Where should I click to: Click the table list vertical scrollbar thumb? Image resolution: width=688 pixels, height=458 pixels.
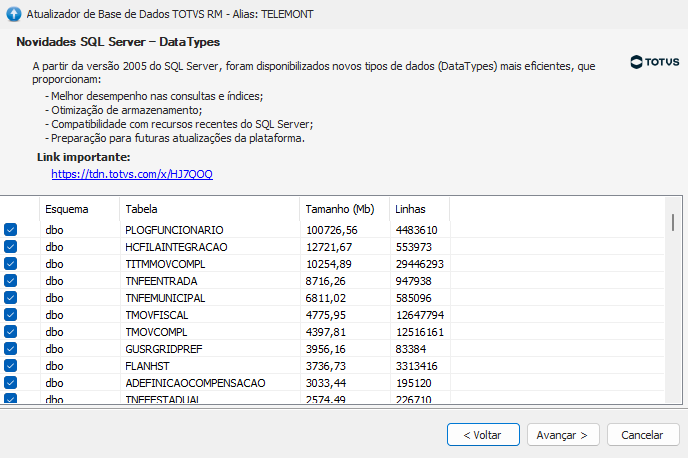(673, 222)
